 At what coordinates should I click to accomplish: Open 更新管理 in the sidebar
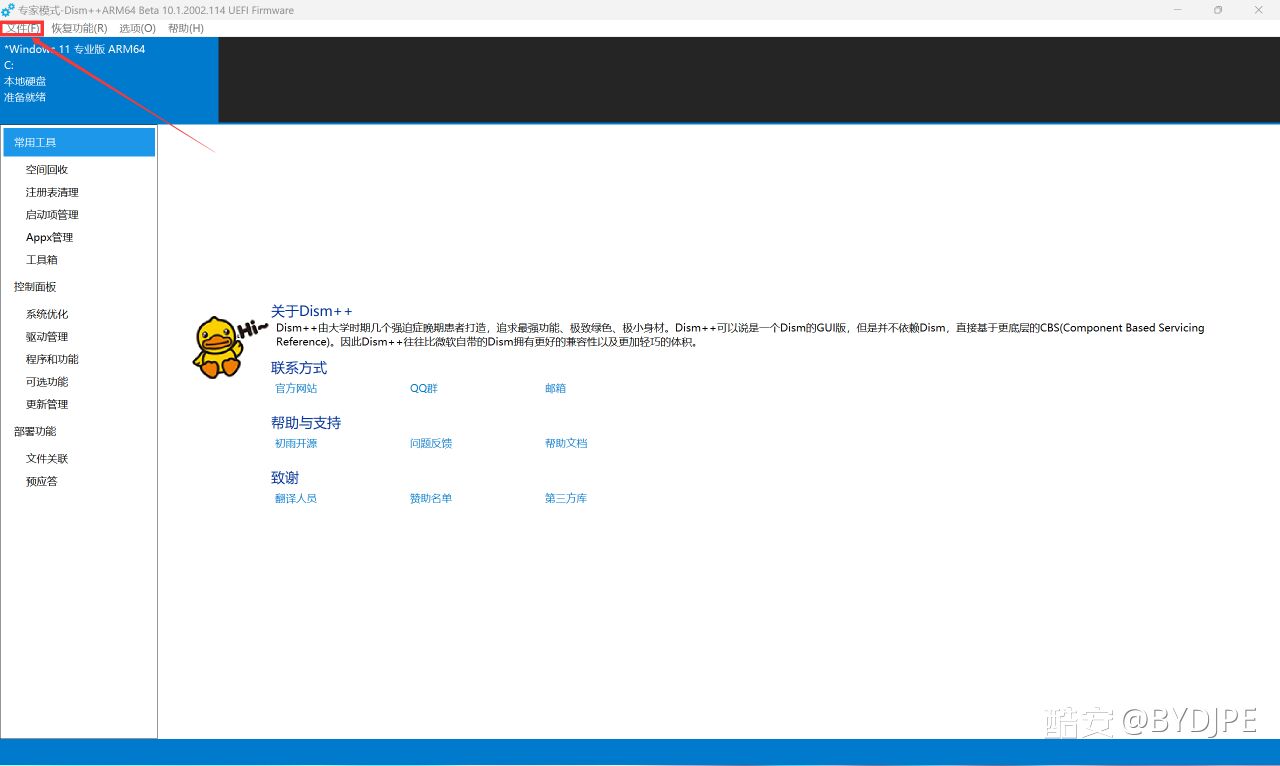pos(47,404)
